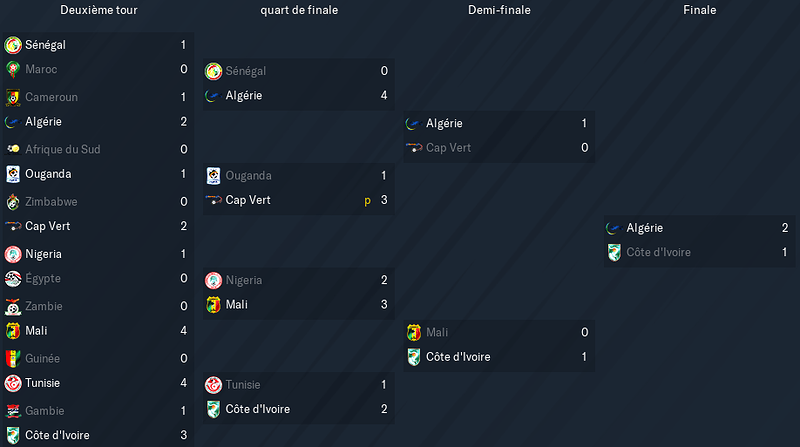Click the penalty 'p' marker by Cap Vert
The width and height of the screenshot is (800, 447).
pos(367,201)
